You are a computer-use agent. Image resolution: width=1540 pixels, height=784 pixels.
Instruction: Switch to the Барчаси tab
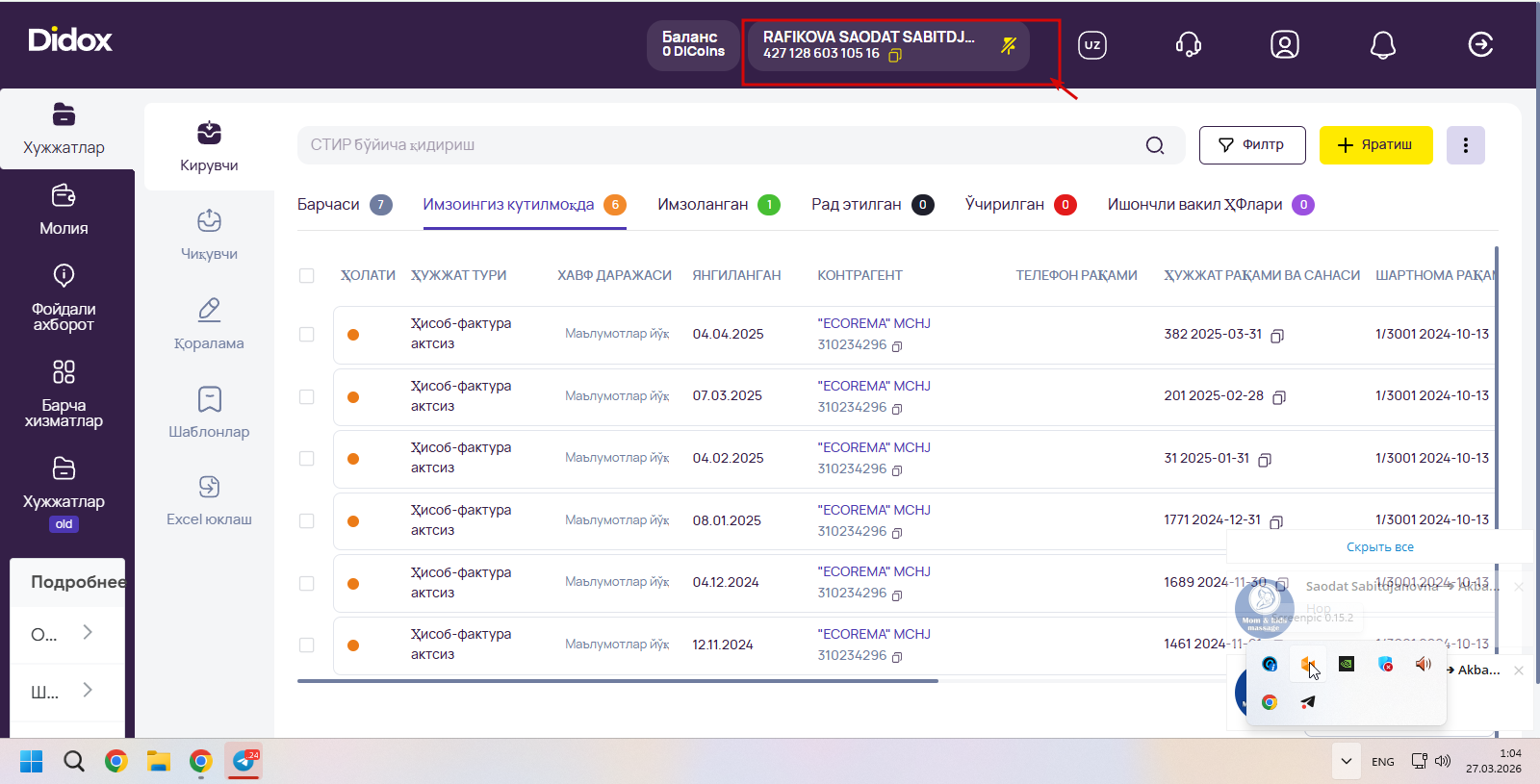(345, 205)
